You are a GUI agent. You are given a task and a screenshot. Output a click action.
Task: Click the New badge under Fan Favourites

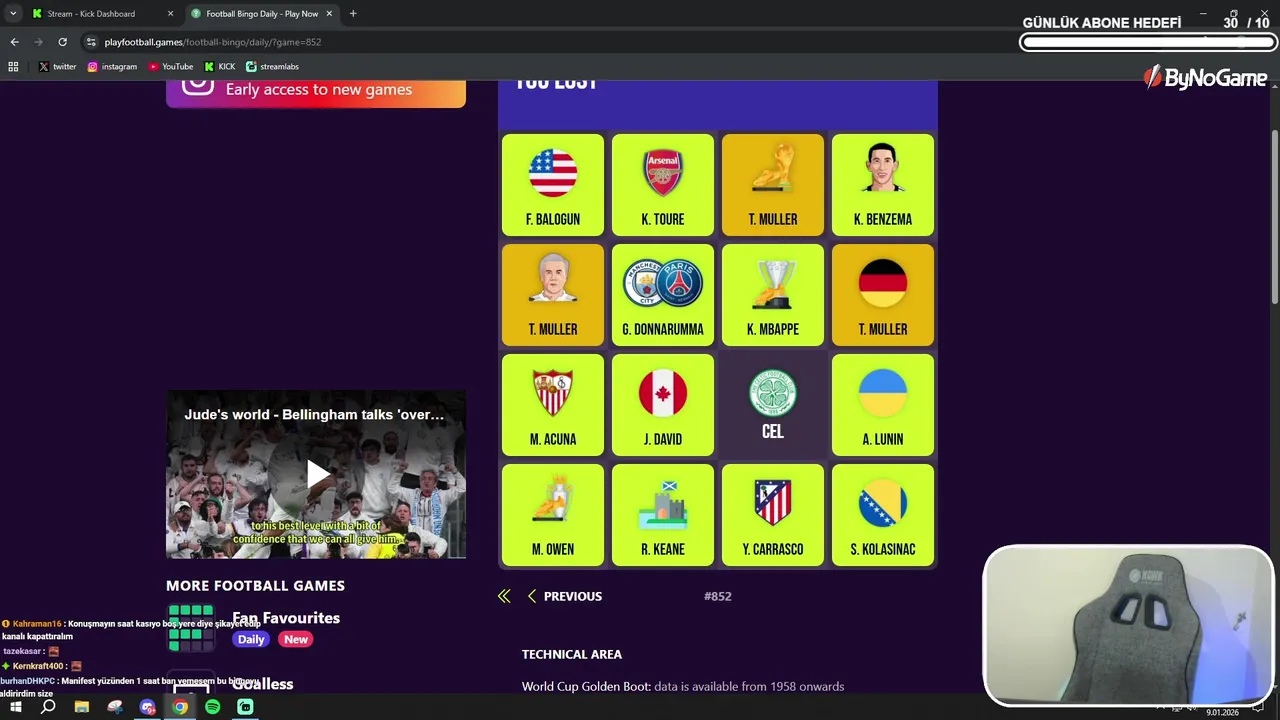(x=296, y=639)
